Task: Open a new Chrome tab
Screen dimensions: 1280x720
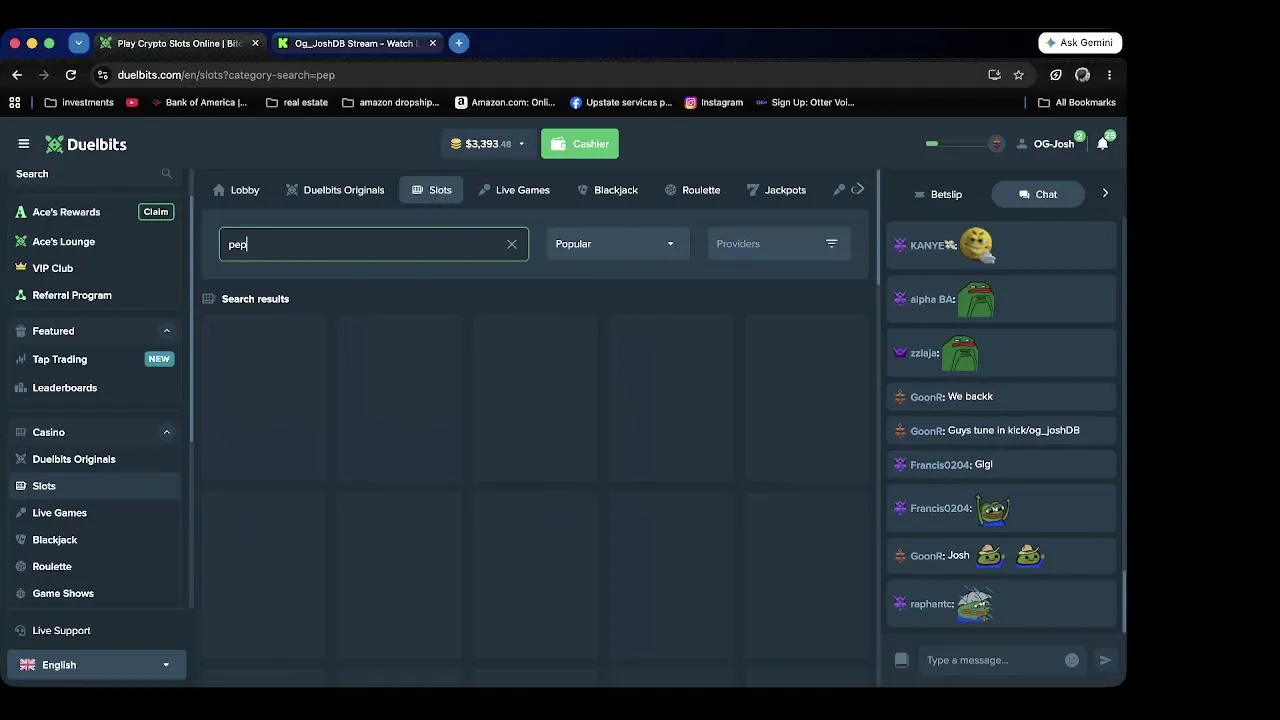Action: (459, 43)
